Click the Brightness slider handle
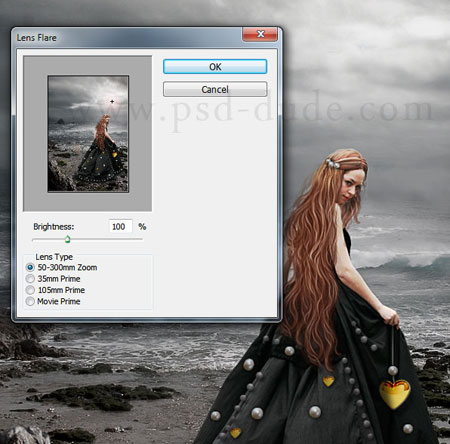450x444 pixels. point(68,239)
